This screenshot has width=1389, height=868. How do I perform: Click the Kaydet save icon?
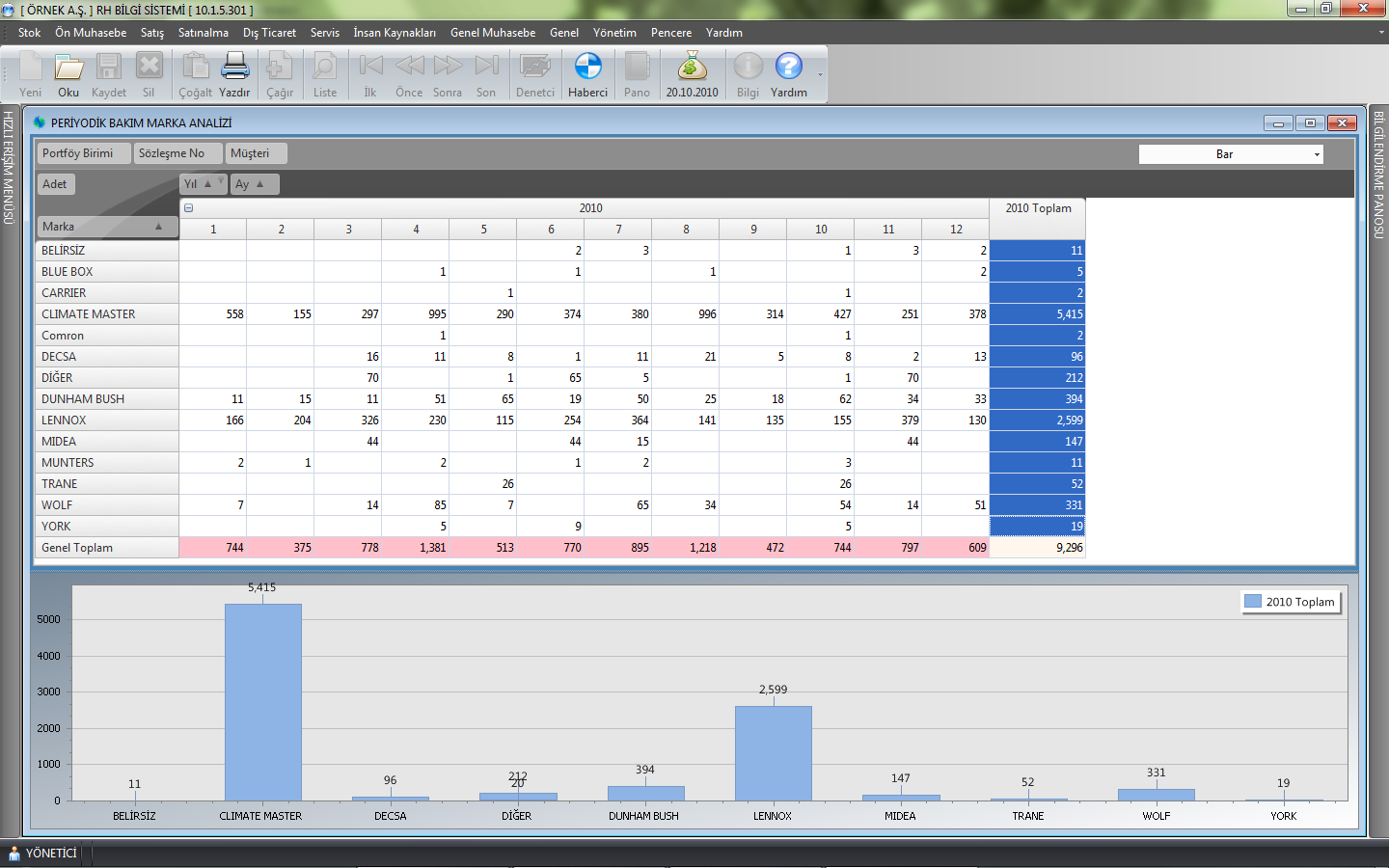pyautogui.click(x=108, y=68)
